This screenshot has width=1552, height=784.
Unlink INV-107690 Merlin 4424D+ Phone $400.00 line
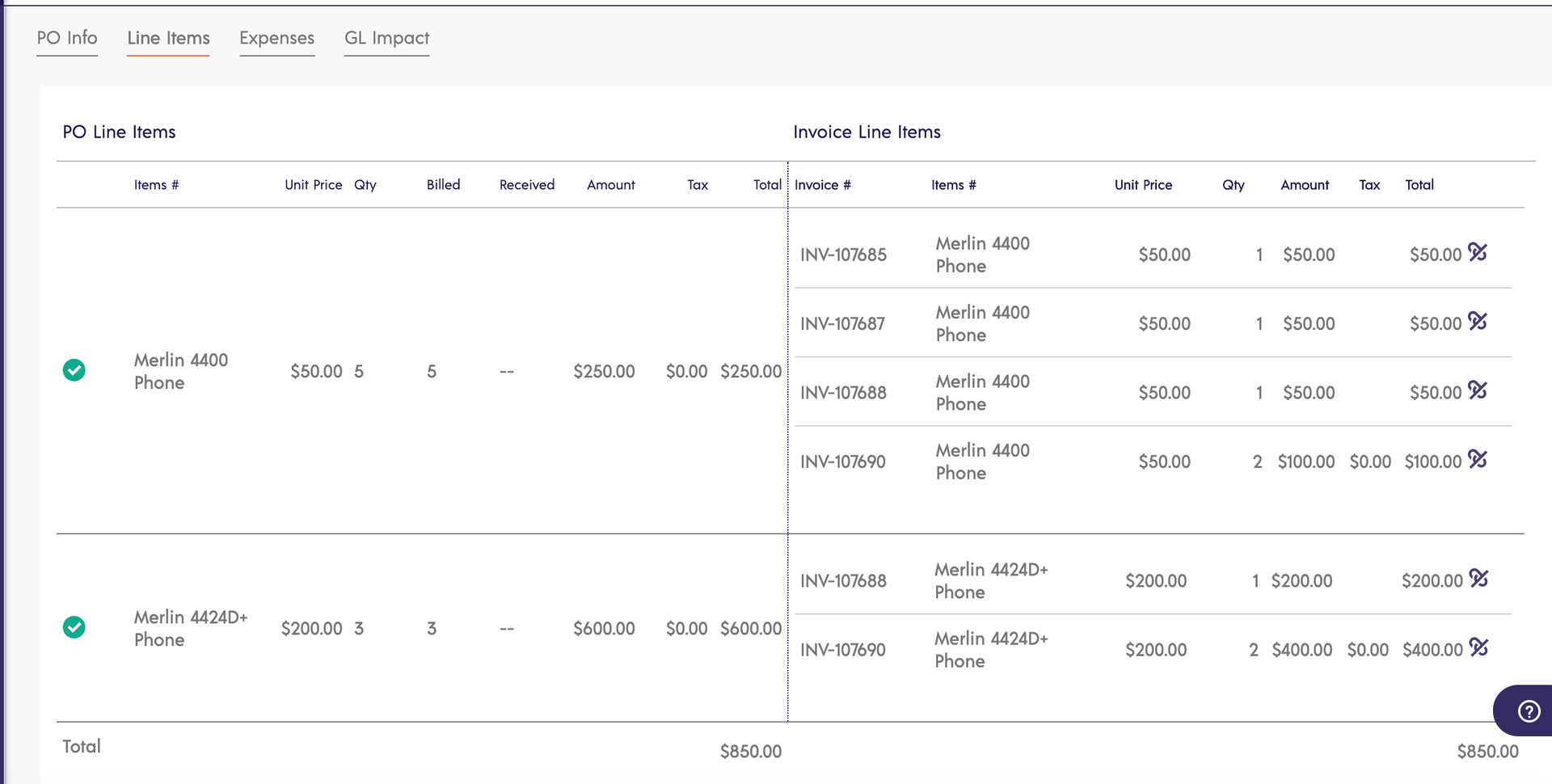click(1479, 647)
